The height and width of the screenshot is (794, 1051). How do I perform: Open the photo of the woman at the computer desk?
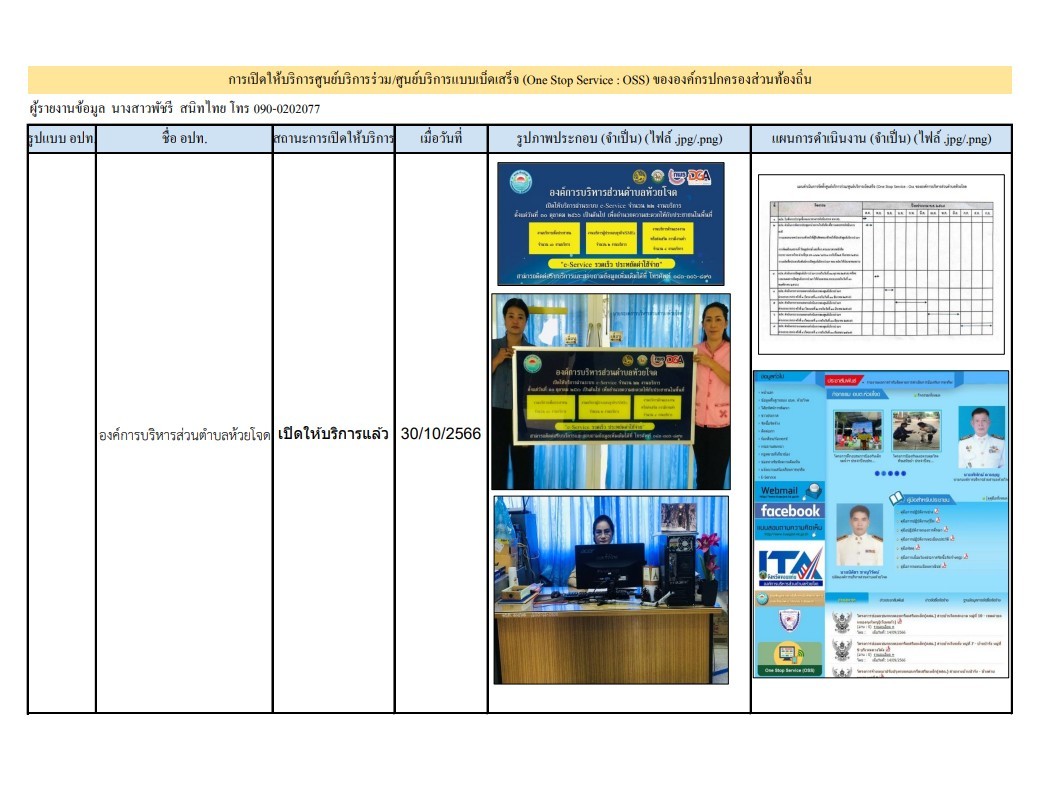point(611,590)
